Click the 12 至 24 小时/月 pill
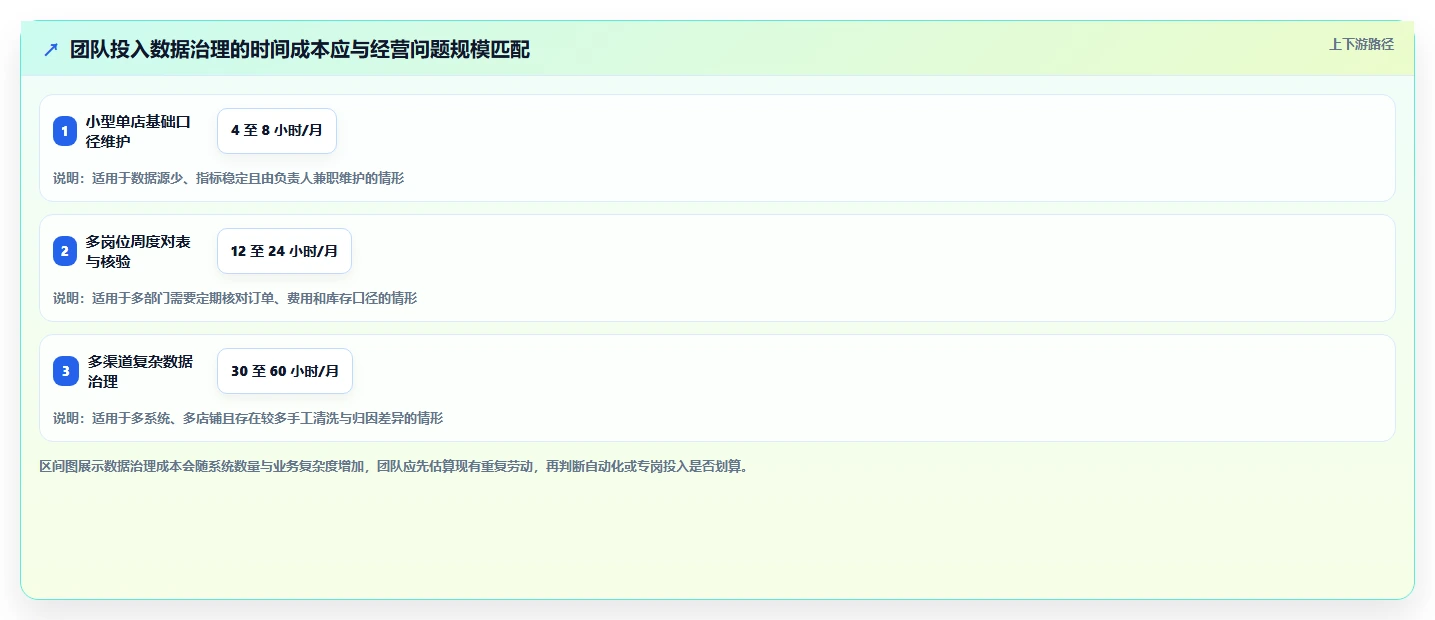The image size is (1435, 620). [284, 251]
